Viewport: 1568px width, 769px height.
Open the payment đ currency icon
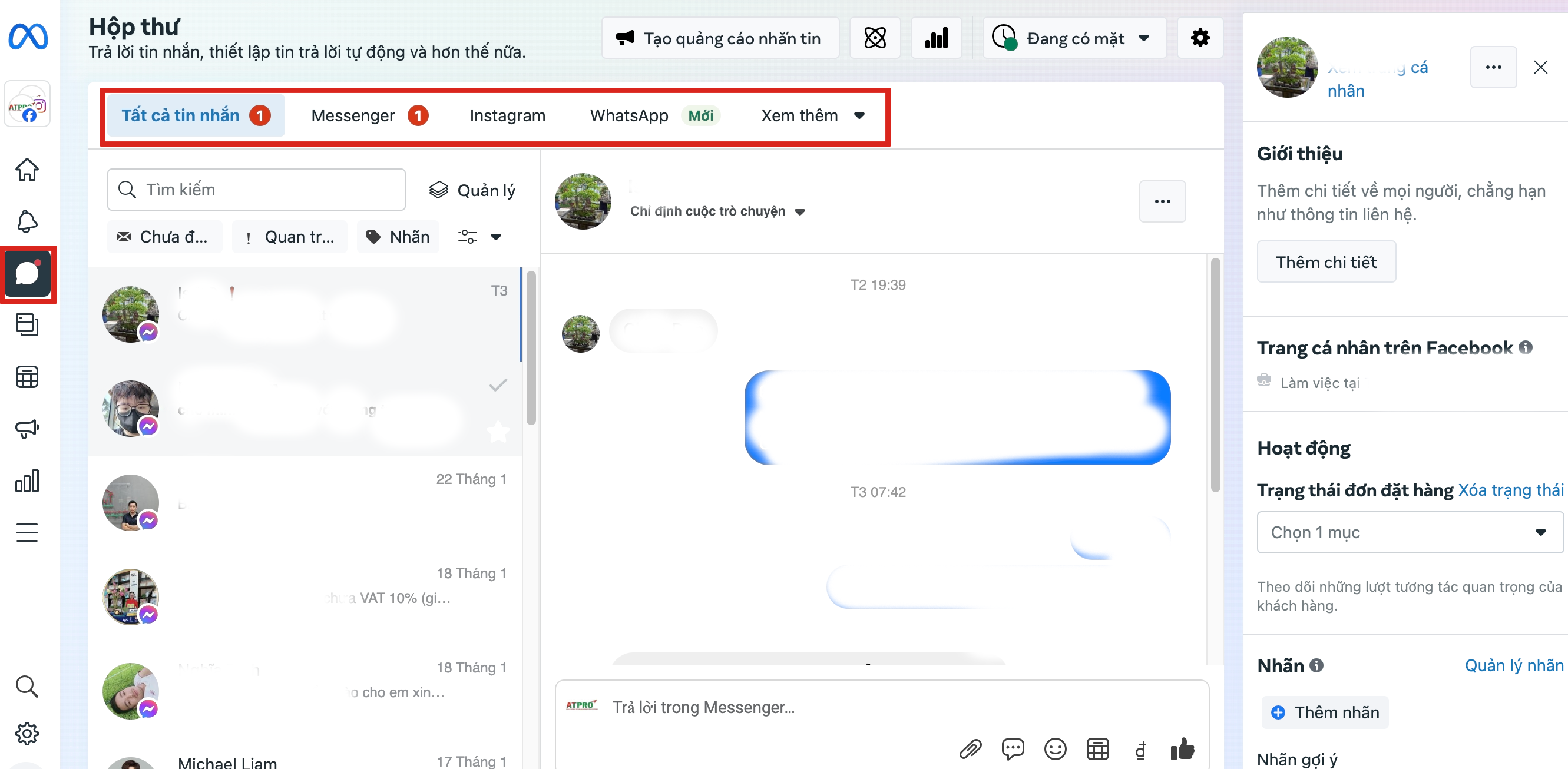1140,750
